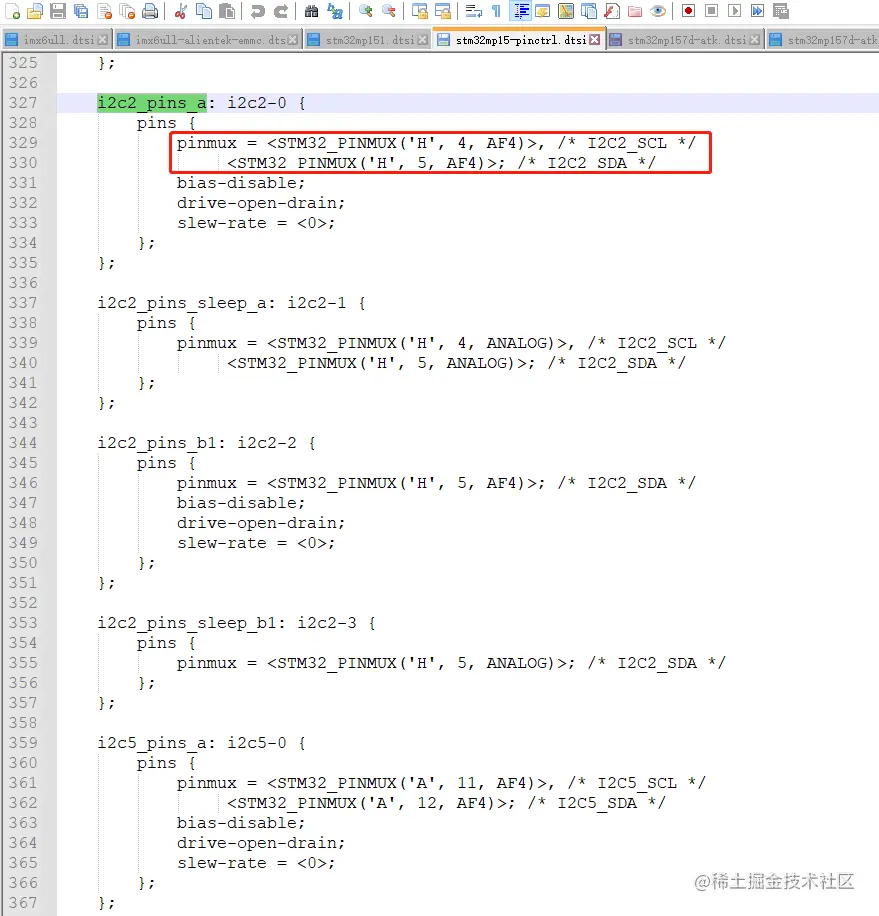The height and width of the screenshot is (916, 879).
Task: Click the Save All icon
Action: (81, 11)
